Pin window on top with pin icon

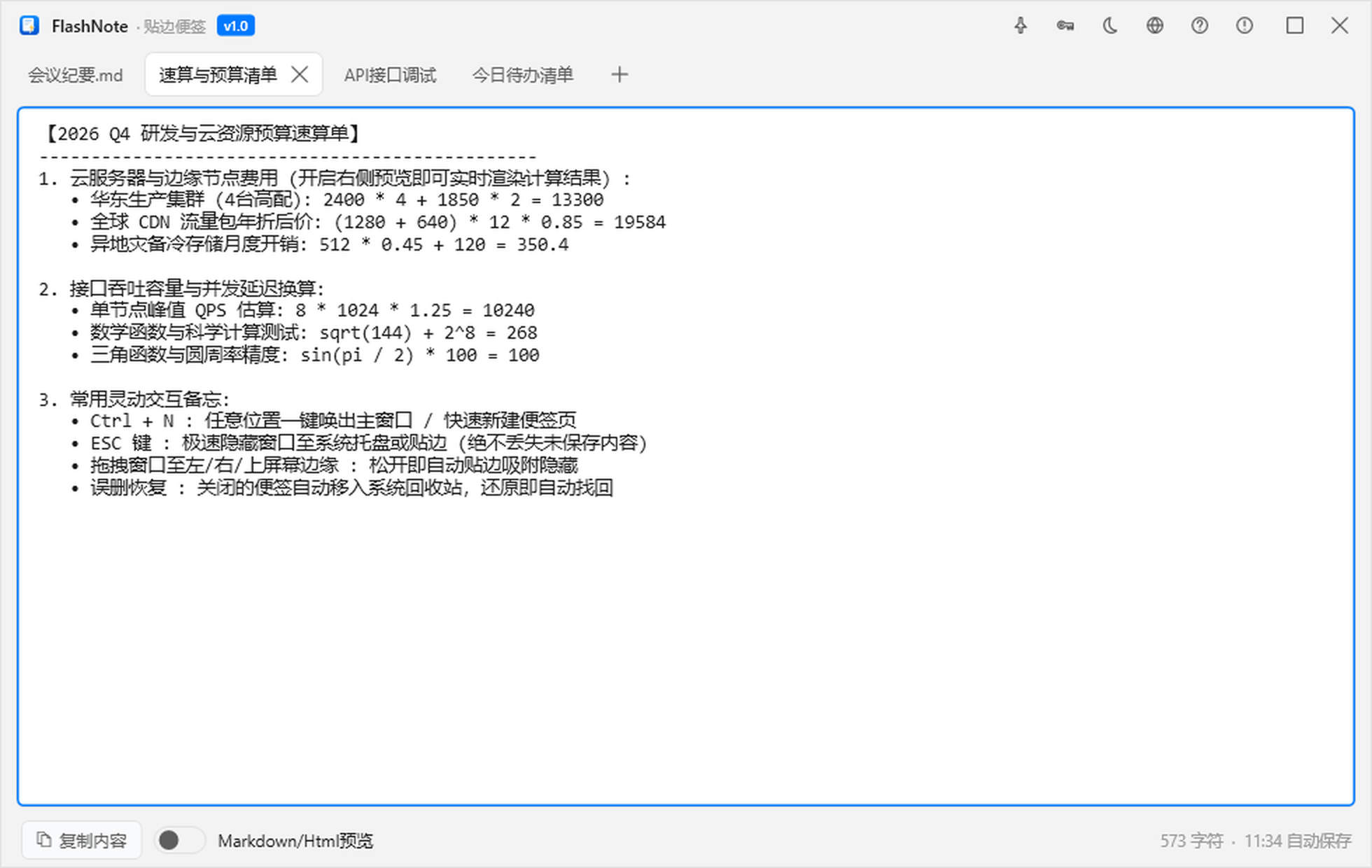pos(1021,26)
